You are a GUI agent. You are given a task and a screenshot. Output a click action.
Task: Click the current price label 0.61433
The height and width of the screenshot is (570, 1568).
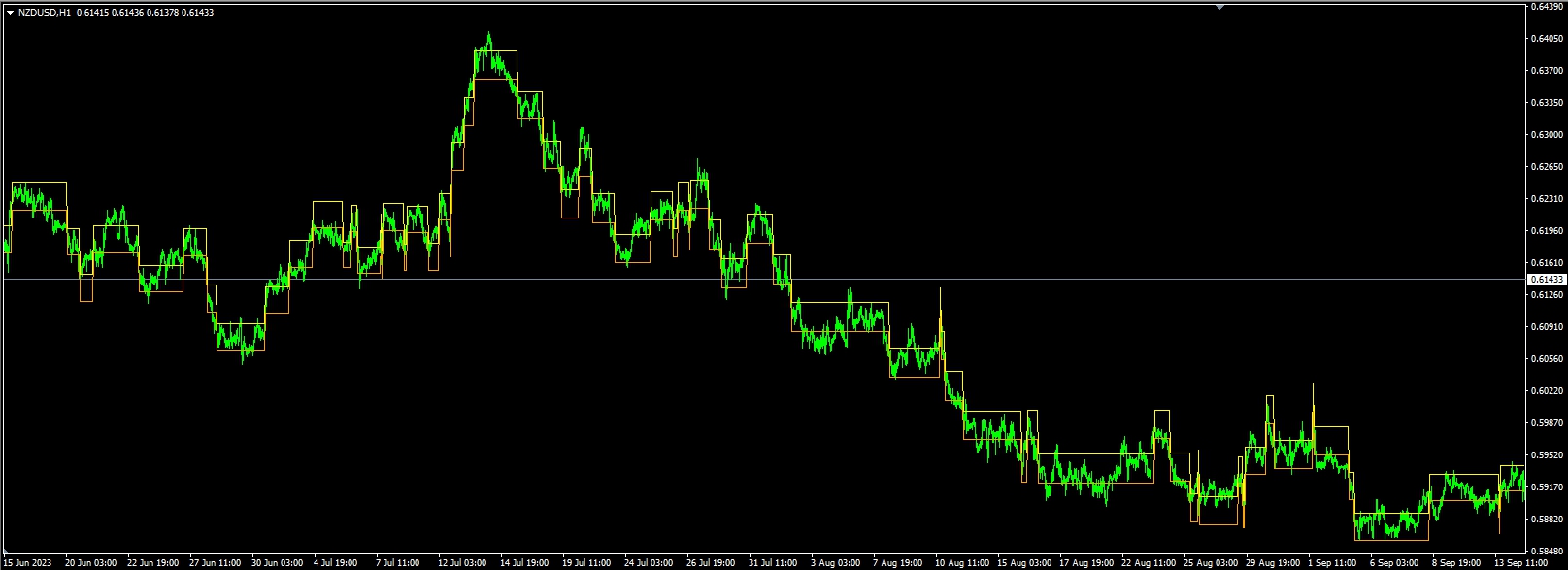(1545, 279)
